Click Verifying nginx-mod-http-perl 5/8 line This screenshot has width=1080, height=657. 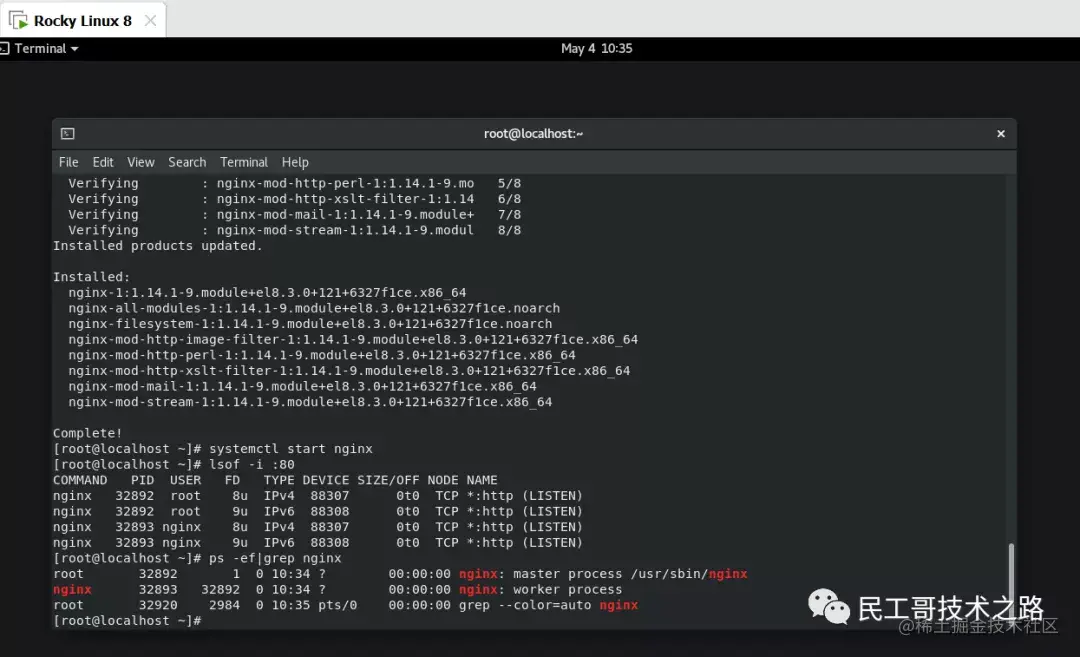click(295, 183)
